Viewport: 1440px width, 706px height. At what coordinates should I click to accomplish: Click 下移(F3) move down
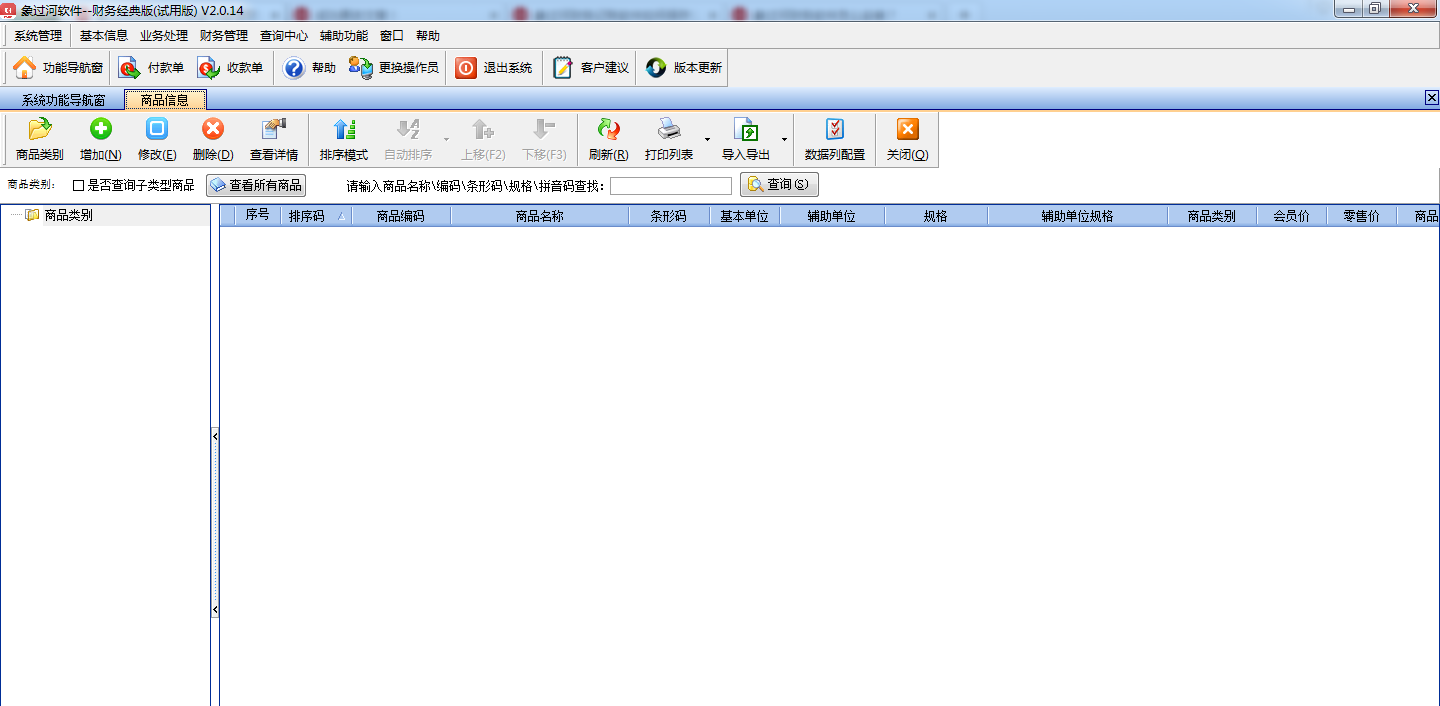544,140
